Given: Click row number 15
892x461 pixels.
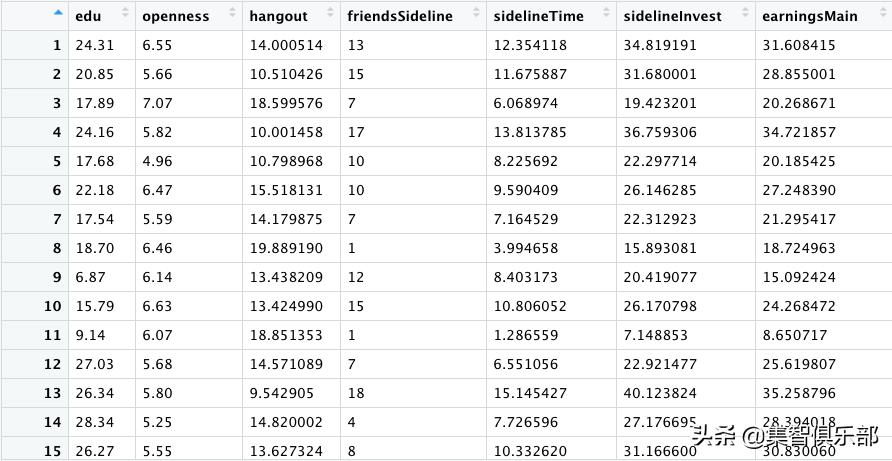Looking at the screenshot, I should coord(52,451).
